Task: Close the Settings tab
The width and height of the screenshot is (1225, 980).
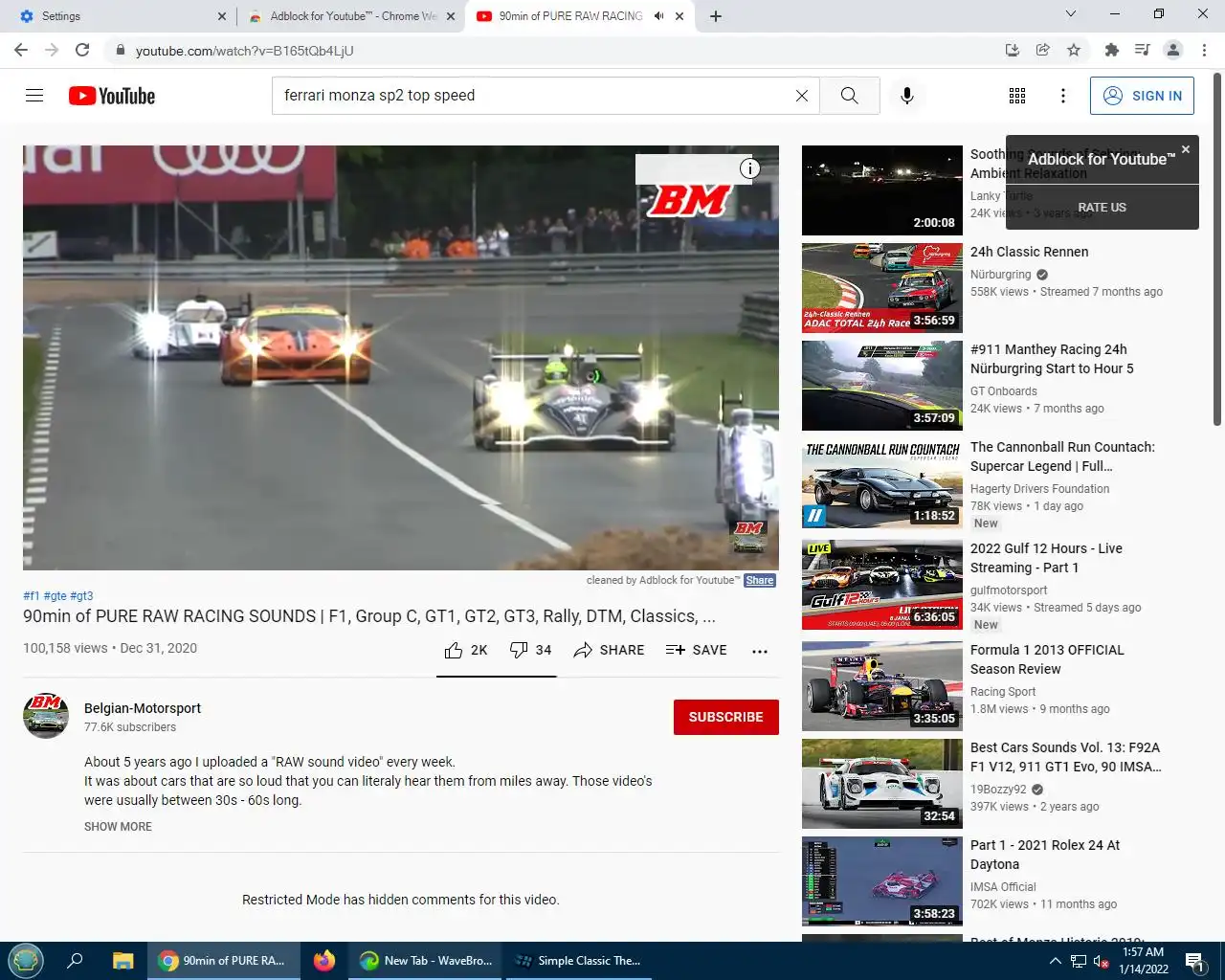Action: [222, 16]
